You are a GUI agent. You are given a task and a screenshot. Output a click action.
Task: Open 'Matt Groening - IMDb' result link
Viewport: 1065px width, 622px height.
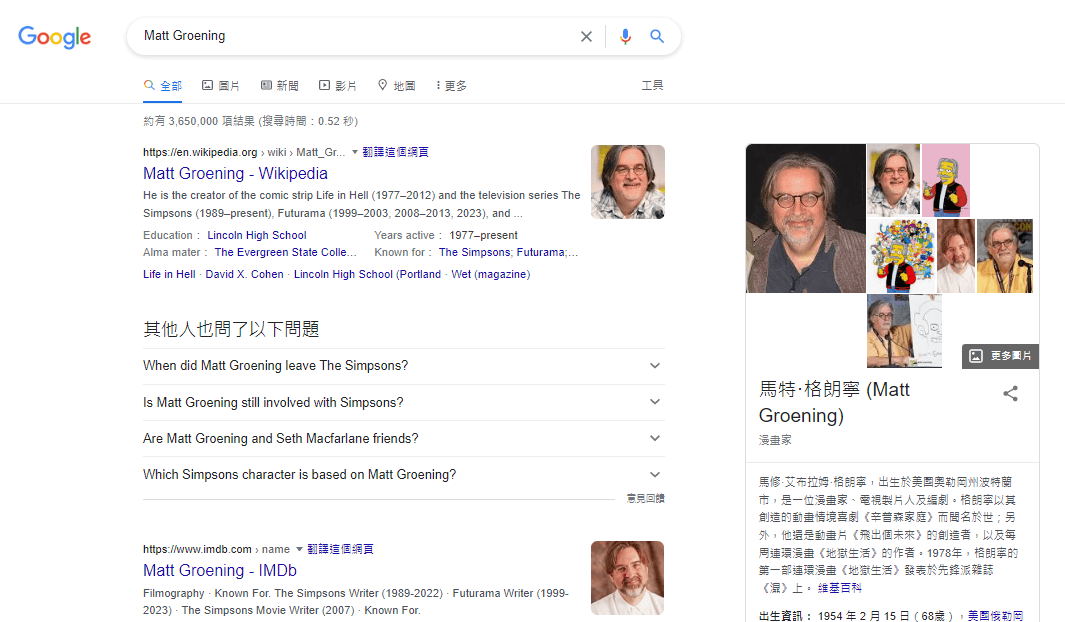click(220, 570)
